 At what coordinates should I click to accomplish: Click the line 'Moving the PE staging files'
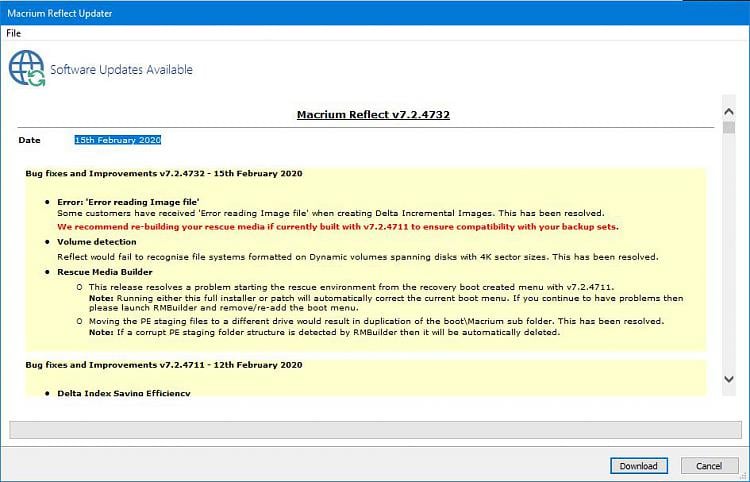point(376,321)
